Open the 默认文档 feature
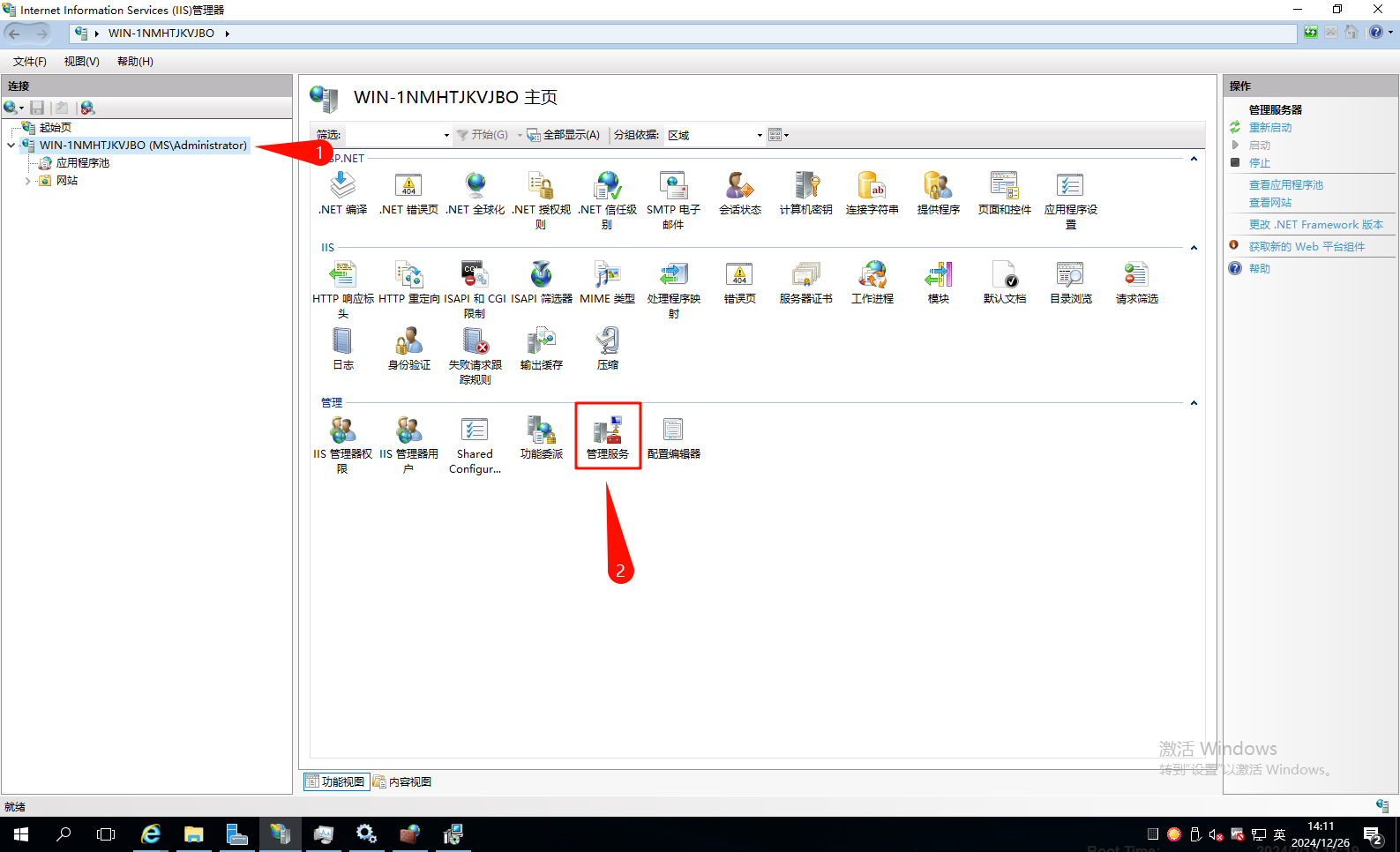The width and height of the screenshot is (1400, 852). [x=1004, y=282]
